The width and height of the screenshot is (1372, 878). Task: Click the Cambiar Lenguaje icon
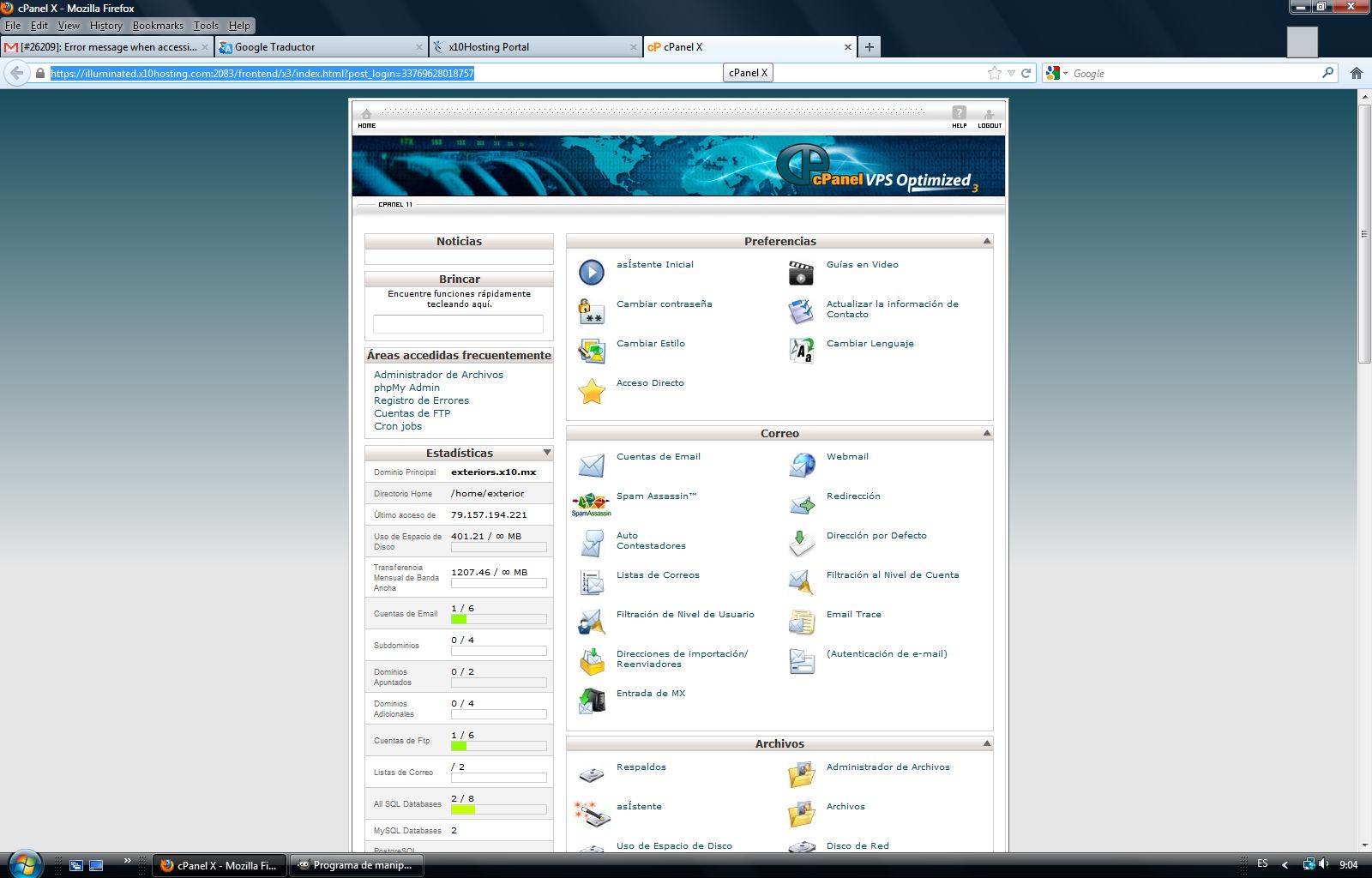click(x=801, y=352)
